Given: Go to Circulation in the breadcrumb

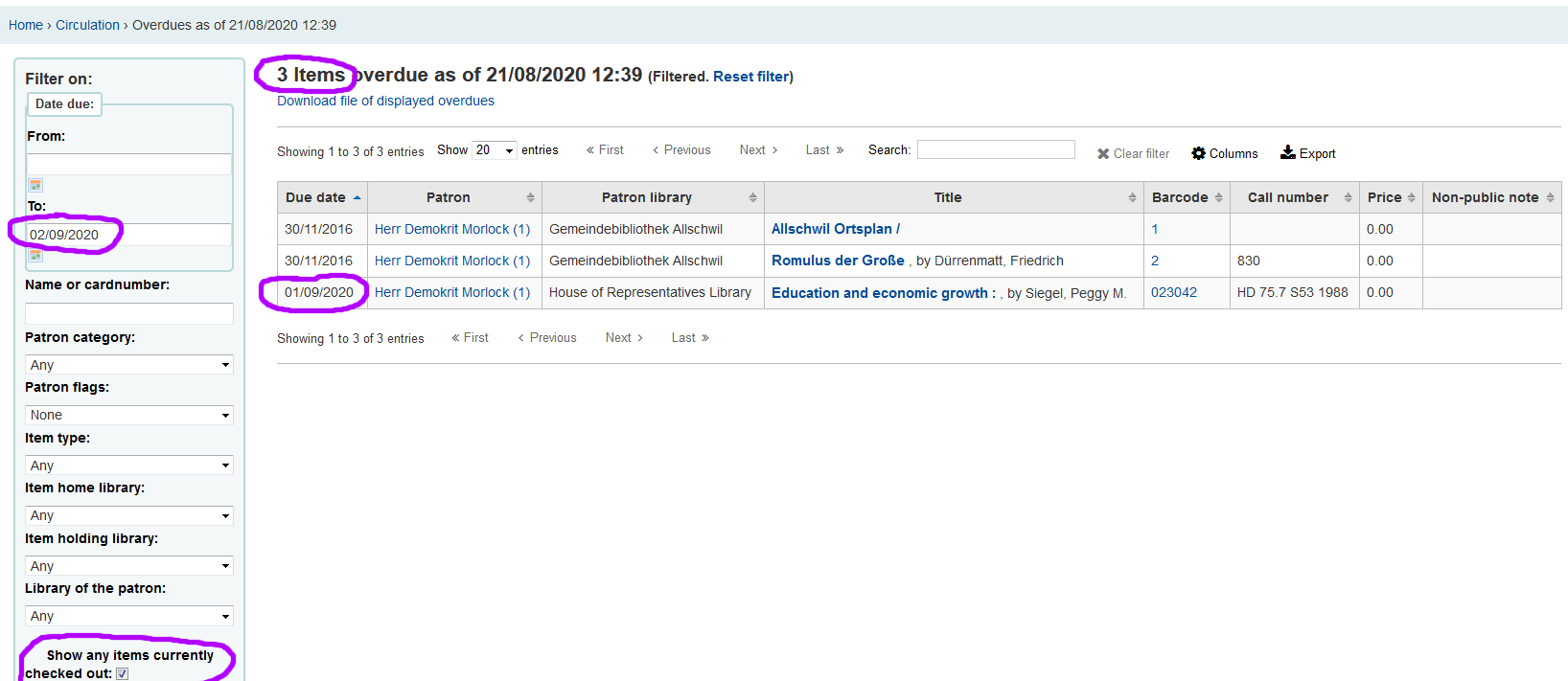Looking at the screenshot, I should [87, 25].
